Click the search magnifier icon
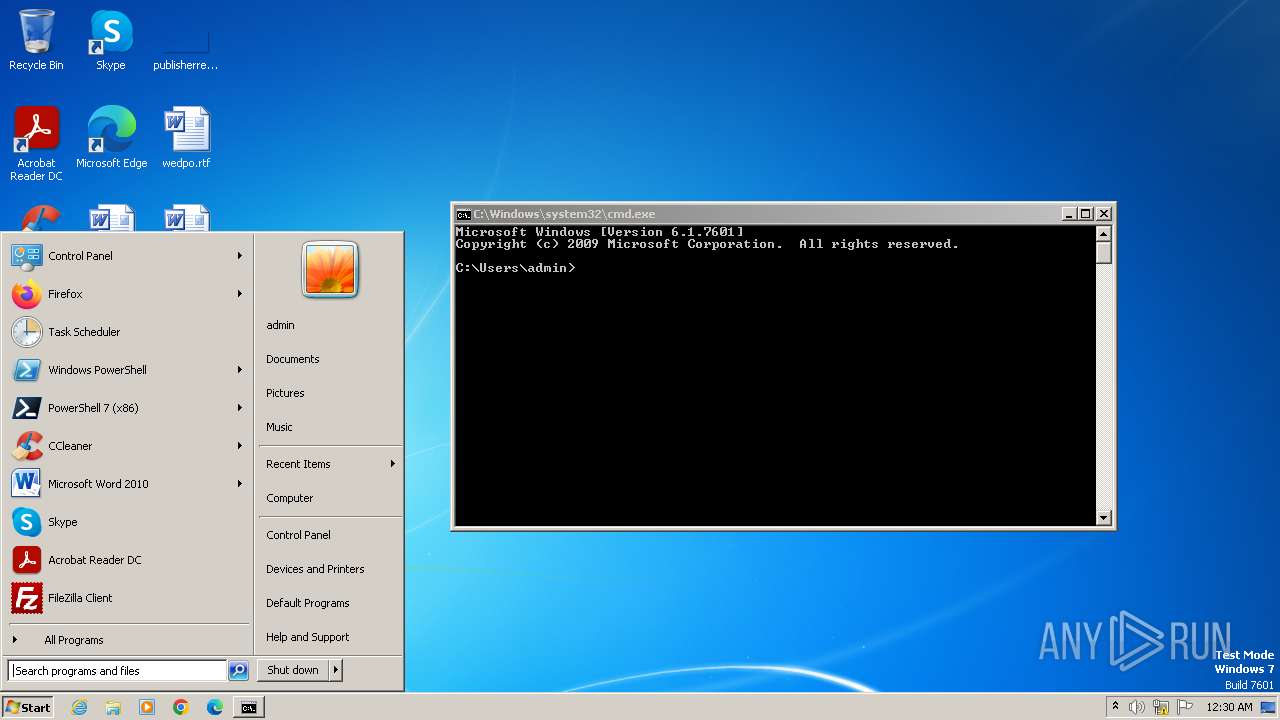This screenshot has width=1280, height=720. (x=238, y=671)
